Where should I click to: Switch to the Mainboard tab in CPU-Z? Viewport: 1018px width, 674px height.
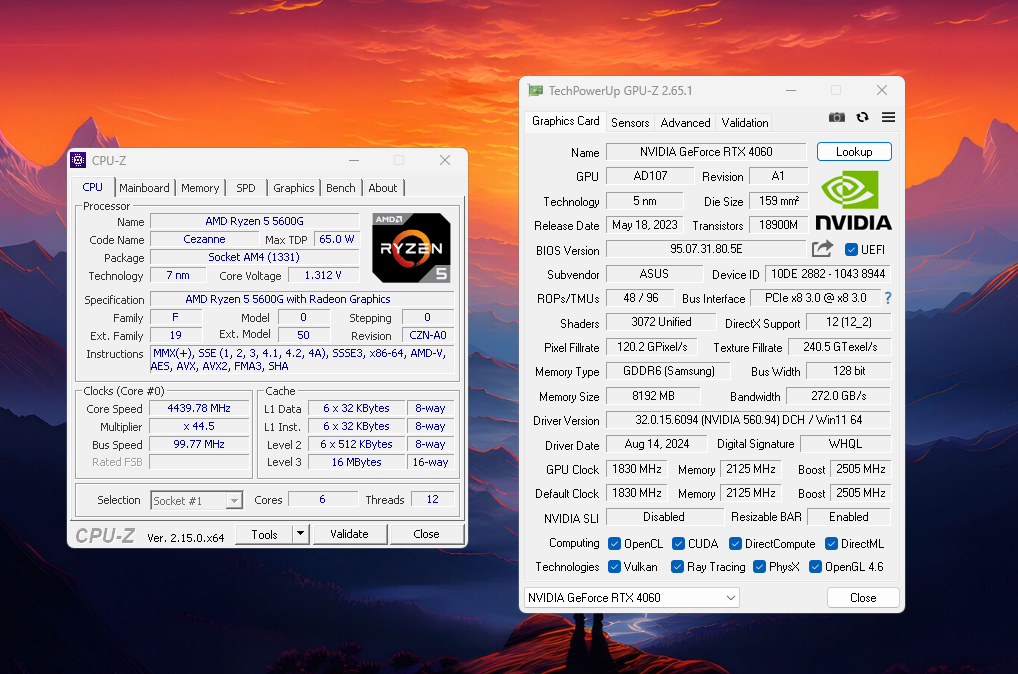point(144,188)
